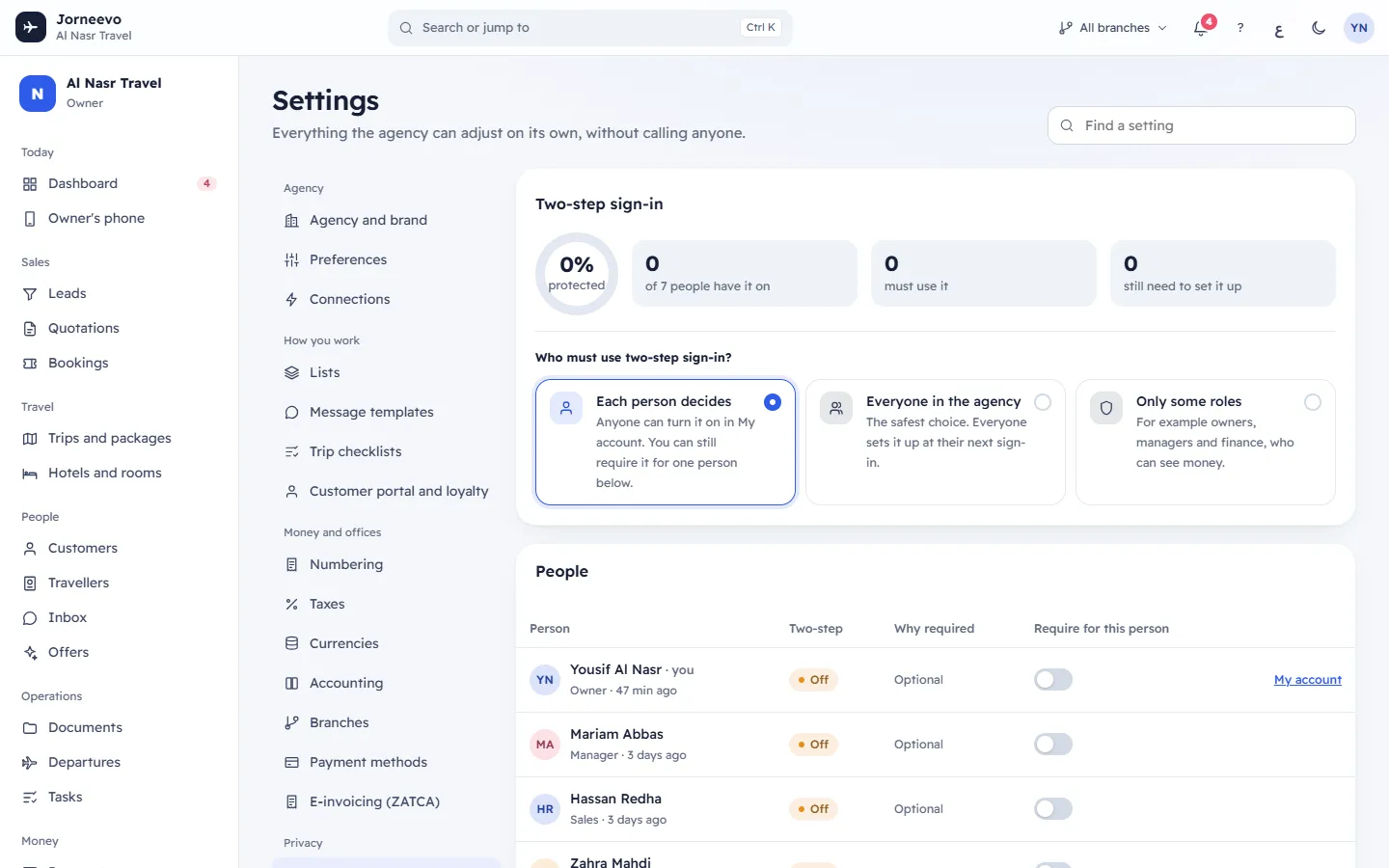
Task: Open the help question mark icon
Action: 1240,28
